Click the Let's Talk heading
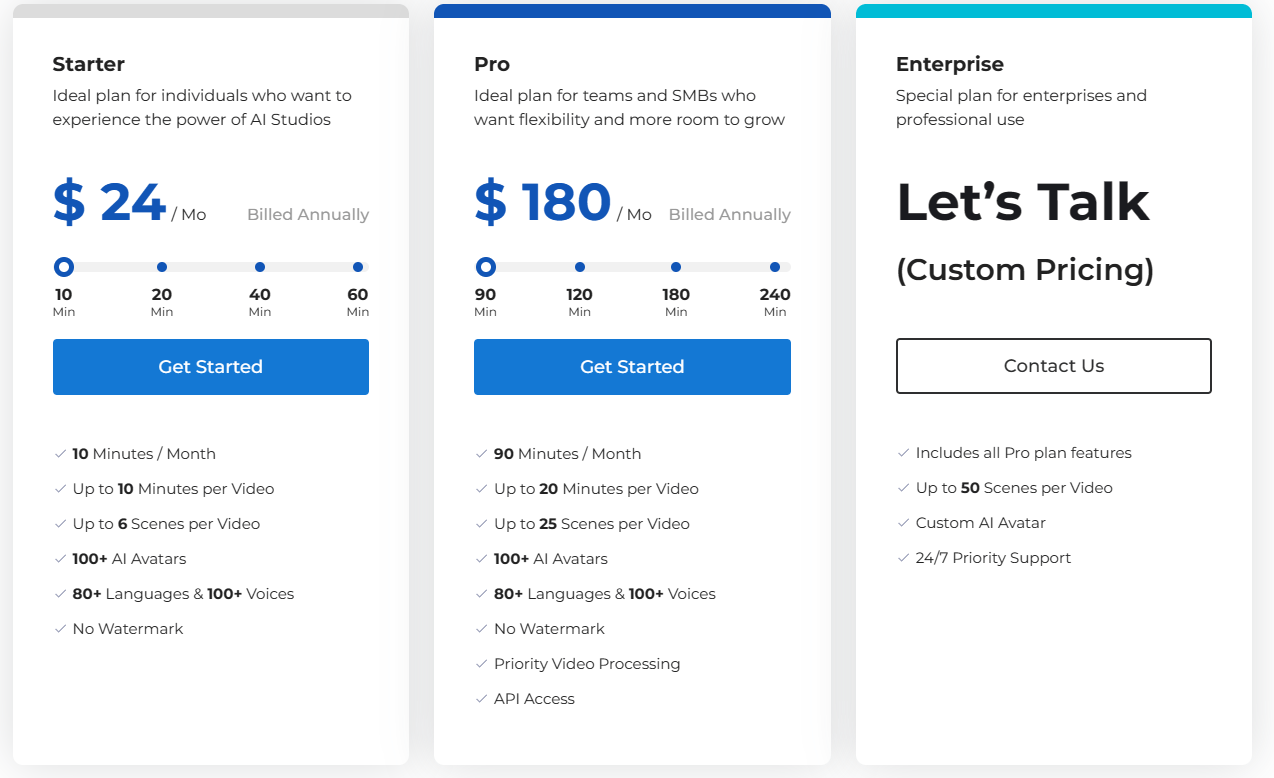This screenshot has height=778, width=1274. [1023, 202]
